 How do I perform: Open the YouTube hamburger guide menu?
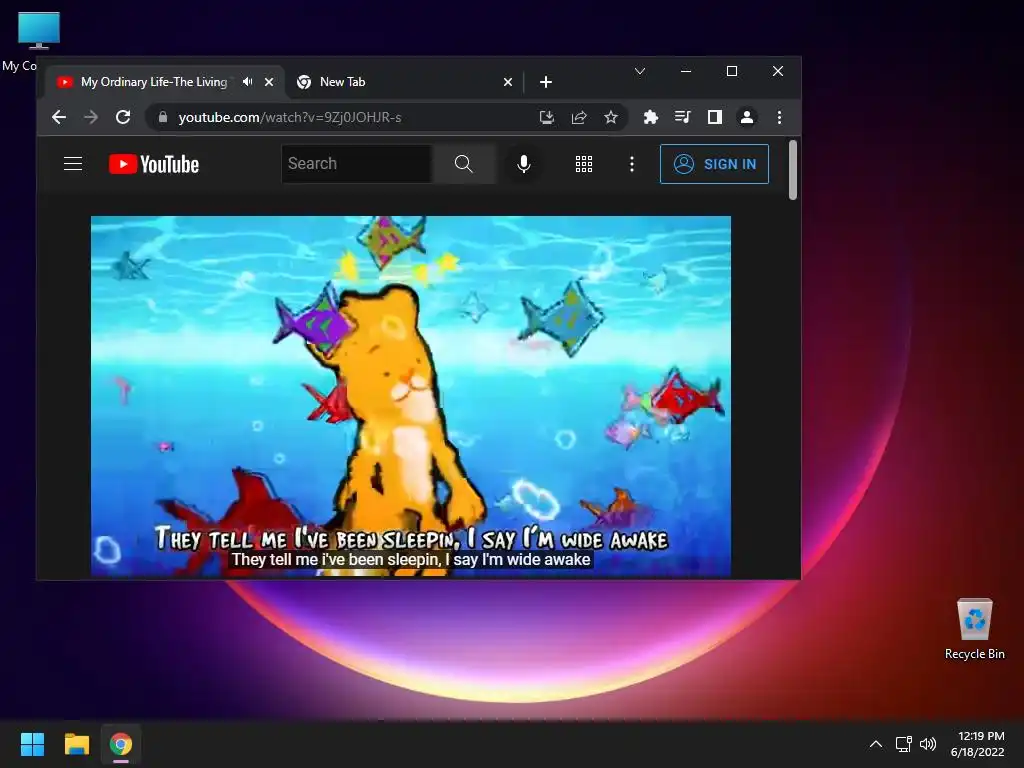click(x=73, y=164)
